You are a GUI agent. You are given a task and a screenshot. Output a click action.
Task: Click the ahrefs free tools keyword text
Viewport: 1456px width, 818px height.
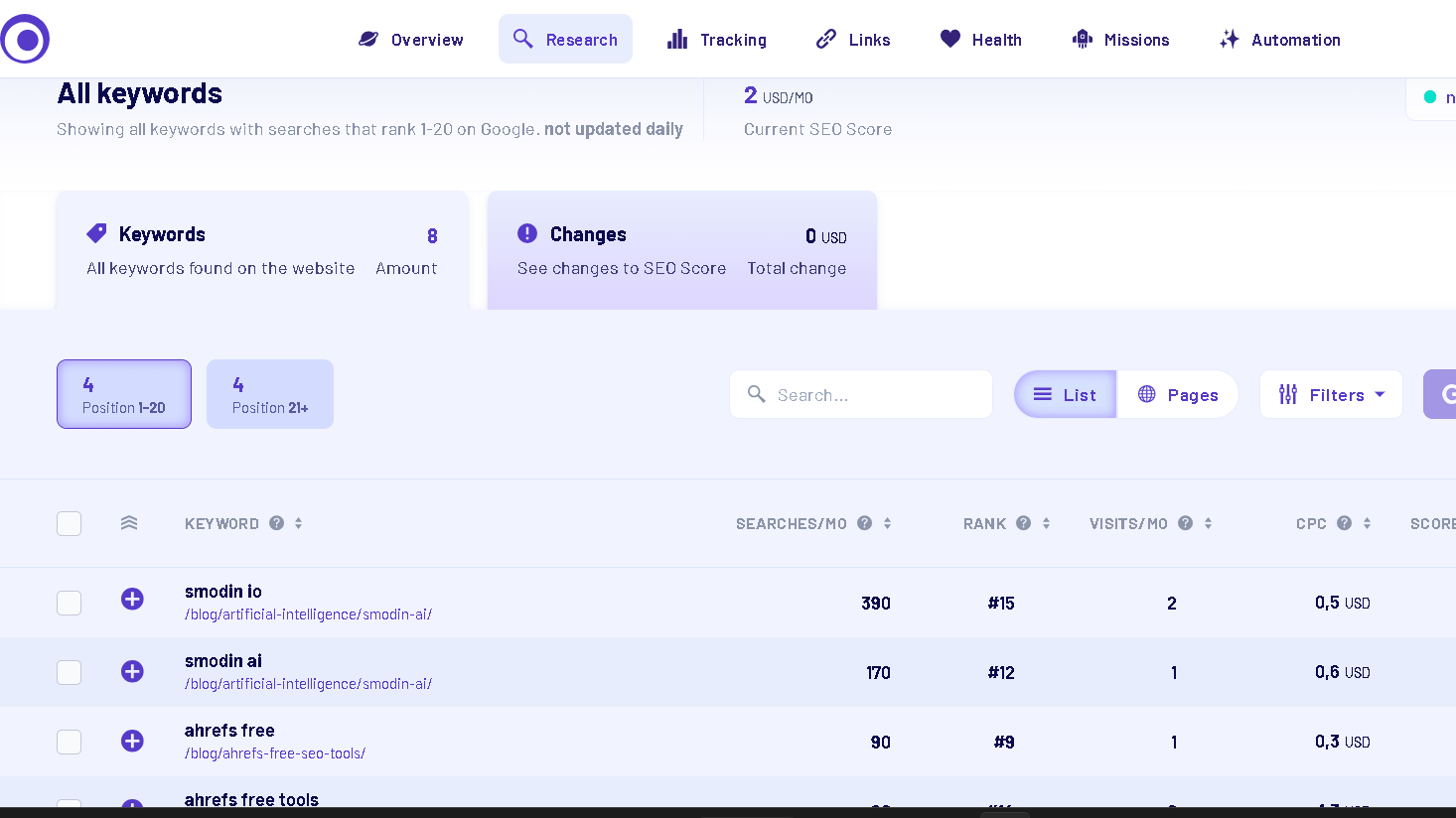tap(251, 799)
